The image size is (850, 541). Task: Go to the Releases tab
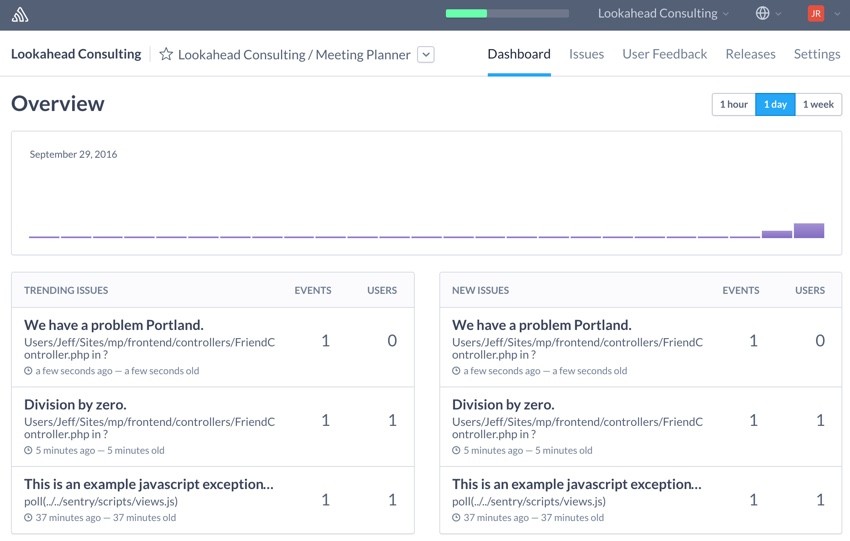(750, 54)
